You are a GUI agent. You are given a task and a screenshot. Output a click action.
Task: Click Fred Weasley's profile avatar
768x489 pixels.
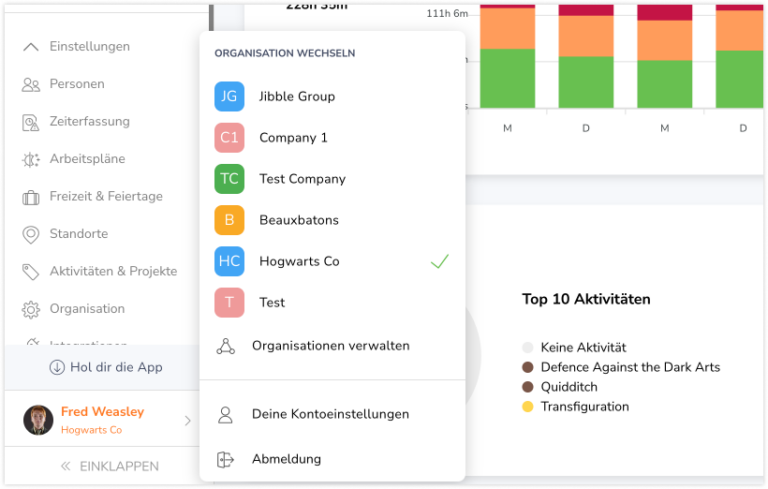pyautogui.click(x=38, y=420)
